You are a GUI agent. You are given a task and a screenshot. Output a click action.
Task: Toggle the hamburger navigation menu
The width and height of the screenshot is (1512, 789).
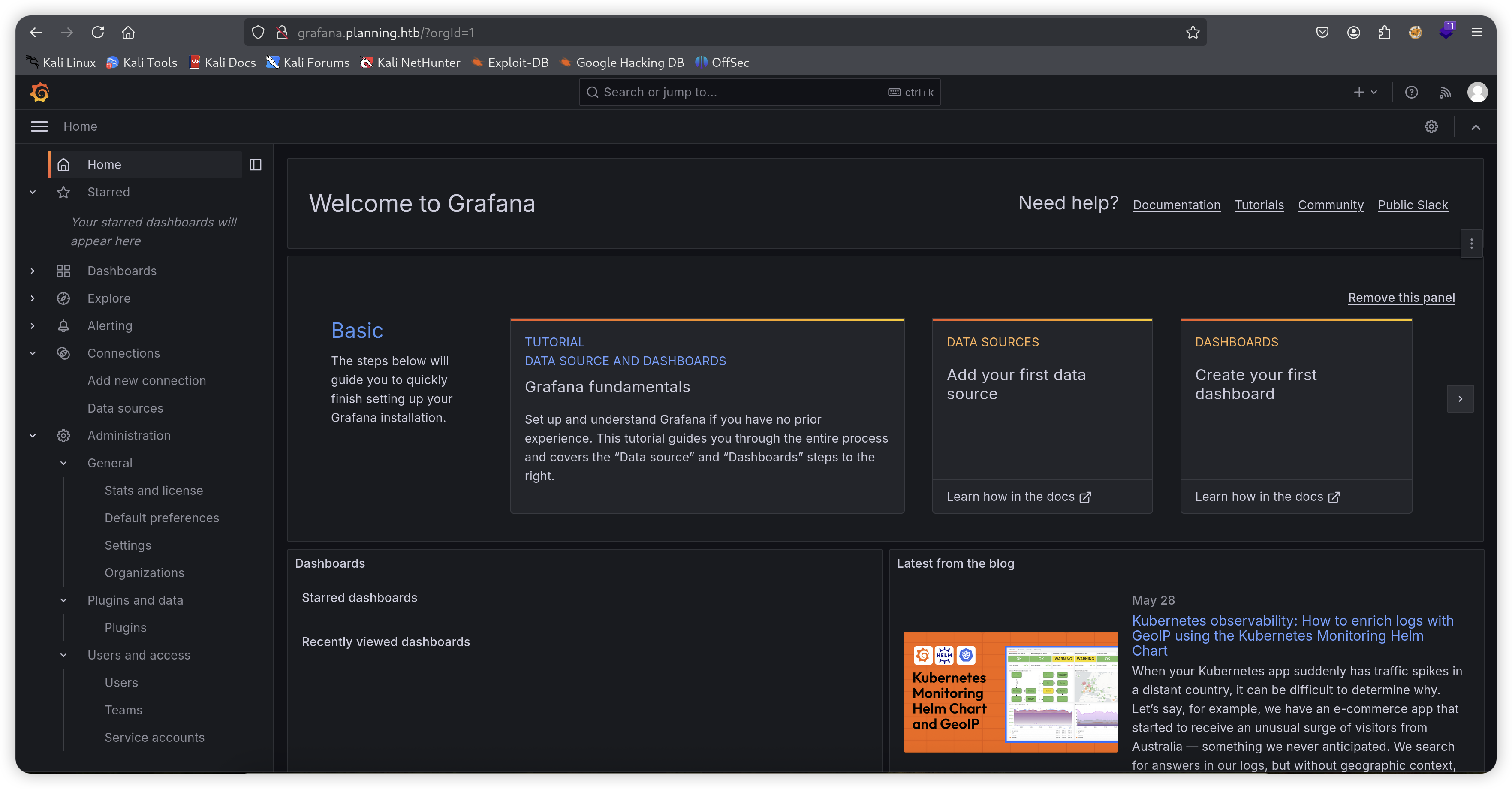point(39,127)
